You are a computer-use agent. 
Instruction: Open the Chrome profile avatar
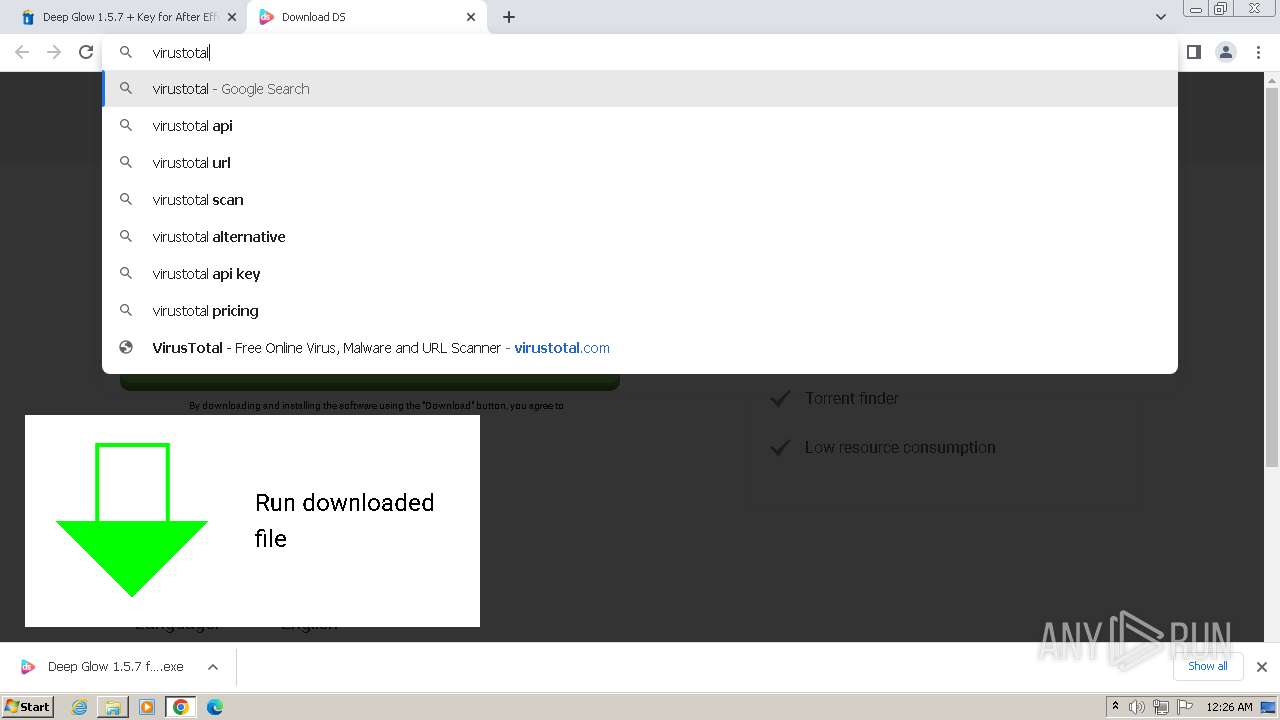[1225, 52]
